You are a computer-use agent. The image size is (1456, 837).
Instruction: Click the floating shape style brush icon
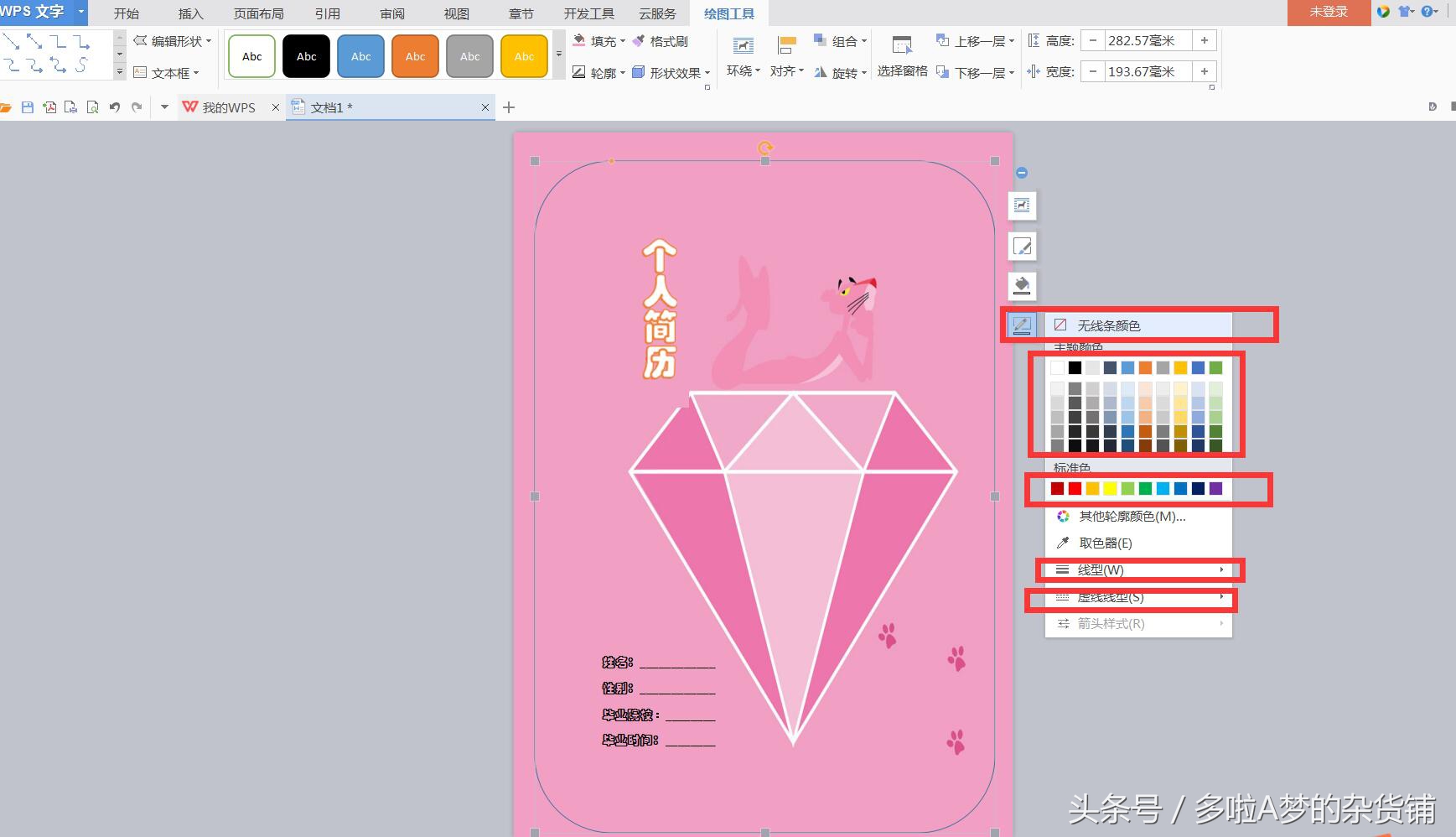(1022, 246)
